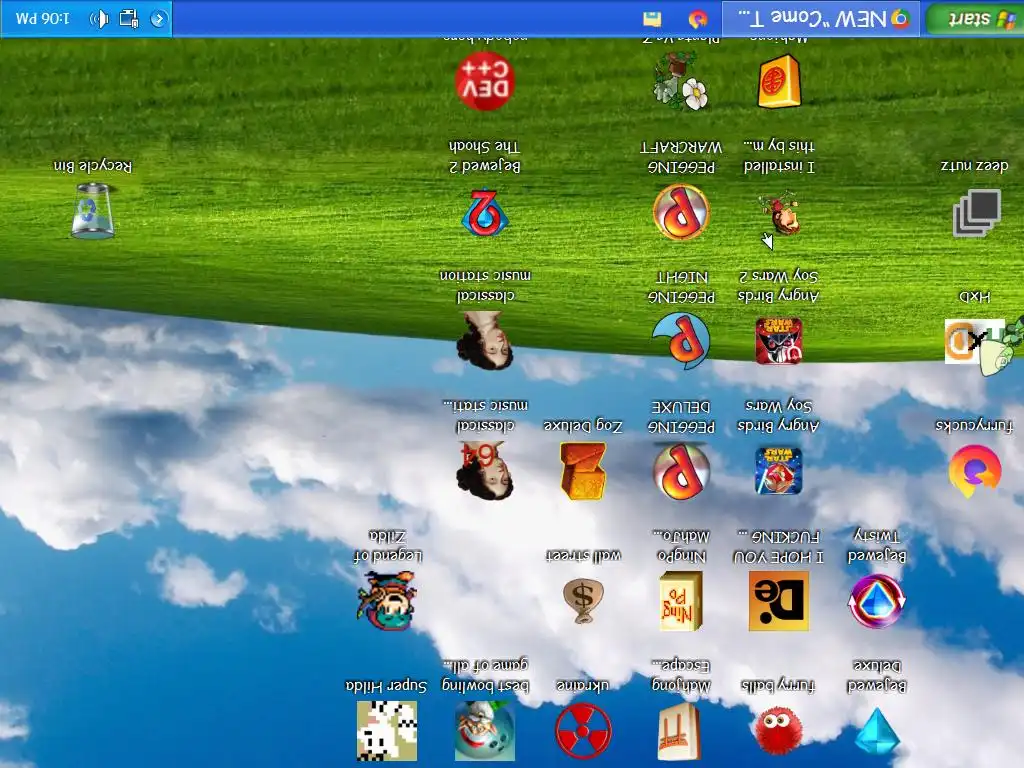Click the 'furry balls' label text
Image resolution: width=1024 pixels, height=768 pixels.
778,686
